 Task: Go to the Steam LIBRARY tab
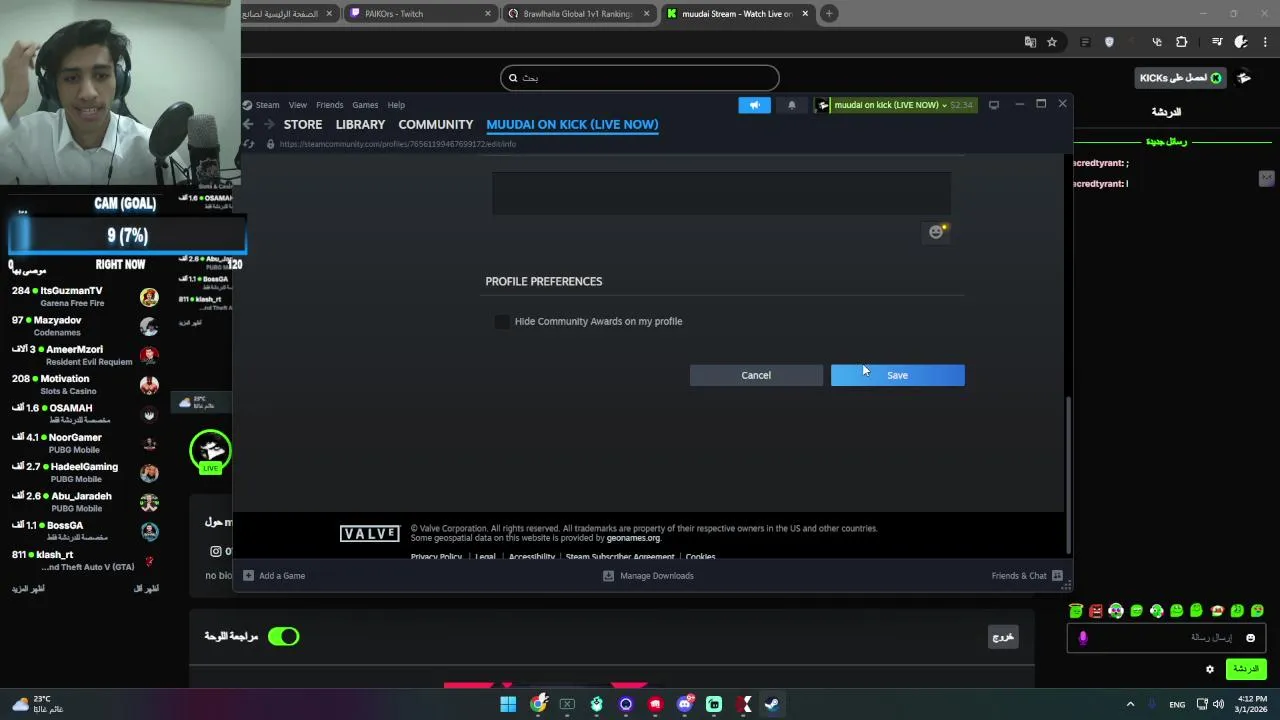360,125
